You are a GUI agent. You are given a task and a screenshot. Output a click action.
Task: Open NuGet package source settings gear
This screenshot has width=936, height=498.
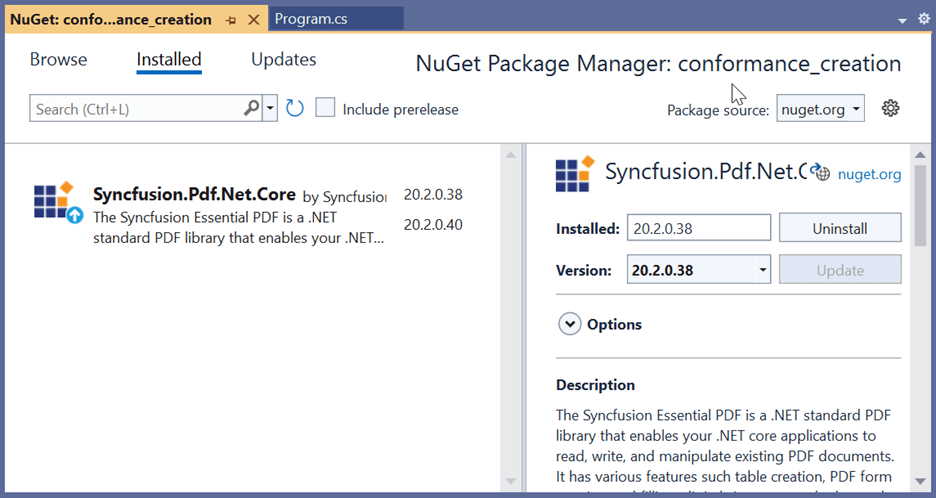click(x=891, y=108)
